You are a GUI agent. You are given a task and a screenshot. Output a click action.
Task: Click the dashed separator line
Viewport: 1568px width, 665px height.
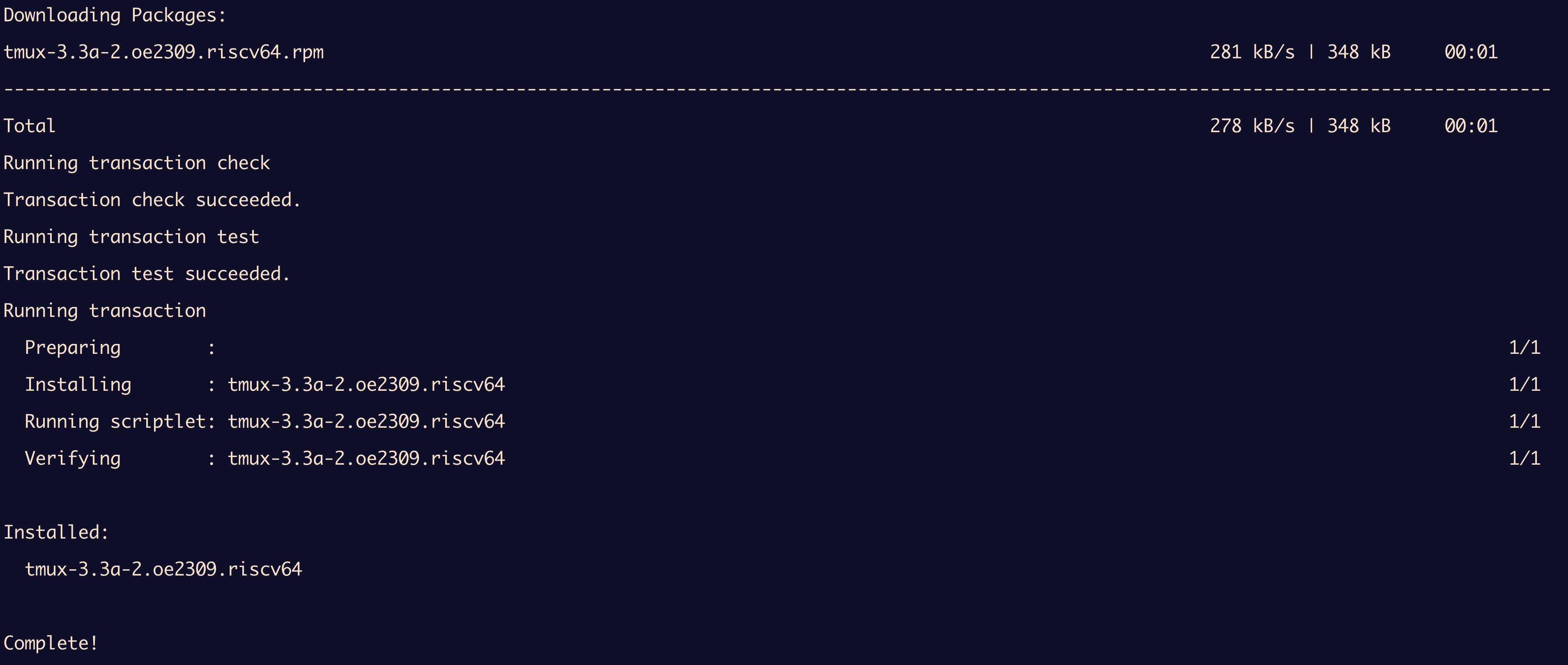(x=777, y=89)
